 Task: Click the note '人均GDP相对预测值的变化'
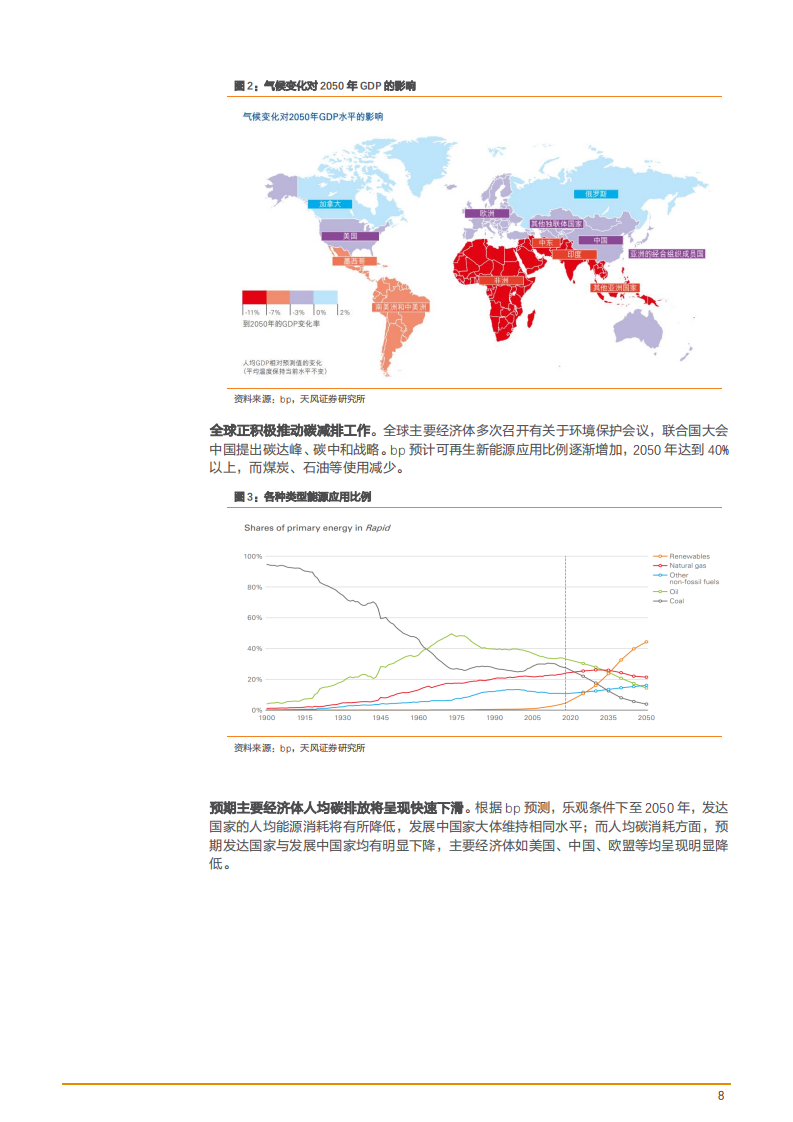(282, 363)
